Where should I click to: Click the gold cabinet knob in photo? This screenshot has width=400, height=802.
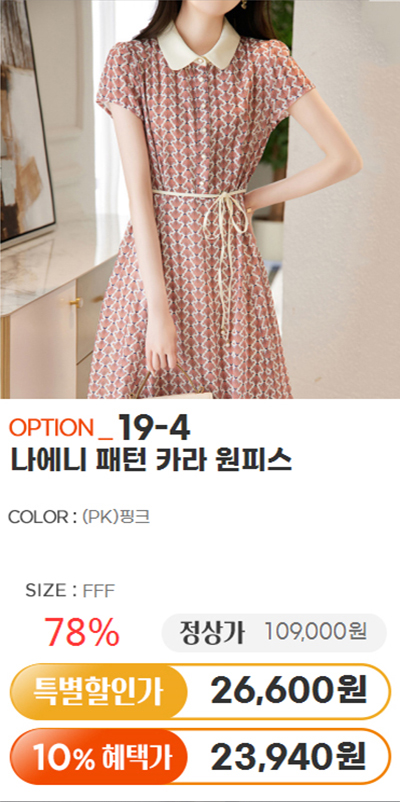point(75,303)
